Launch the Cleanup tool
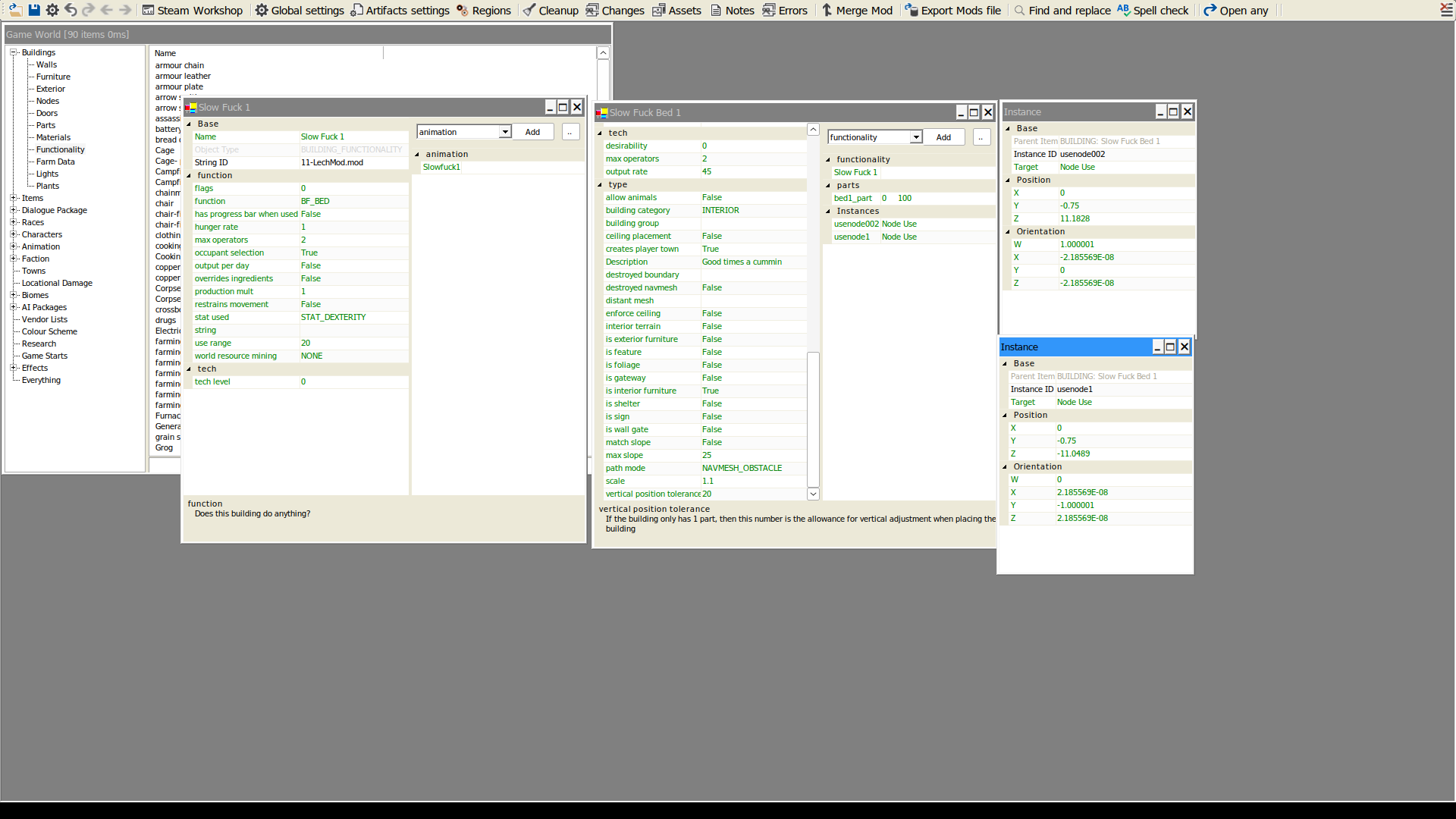Image resolution: width=1456 pixels, height=819 pixels. click(551, 10)
